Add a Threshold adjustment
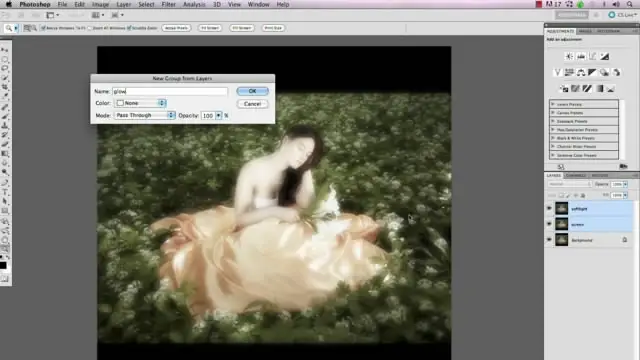Image resolution: width=640 pixels, height=360 pixels. 587,89
